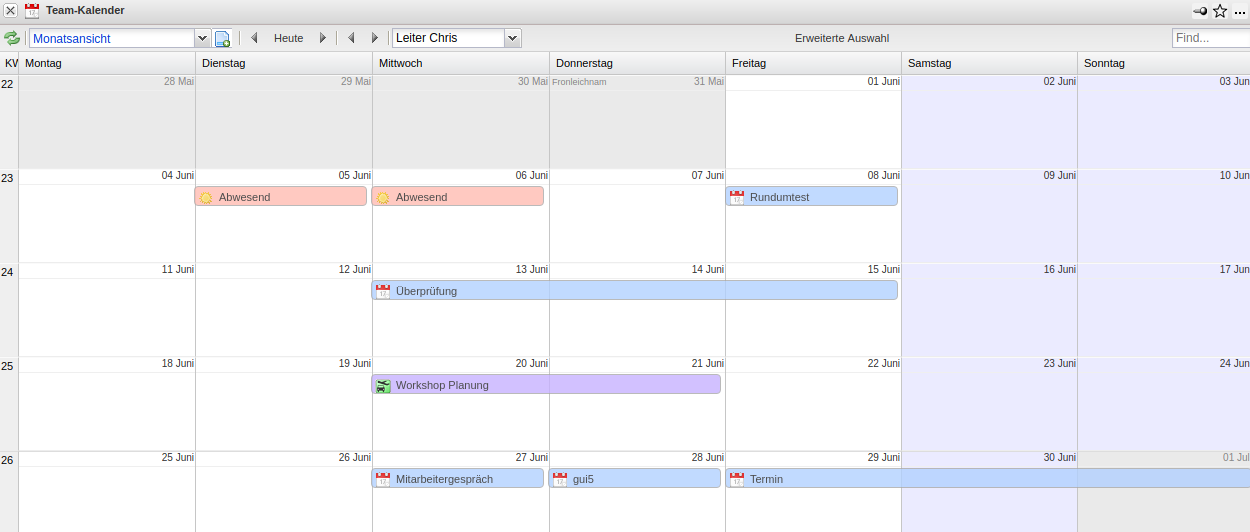The height and width of the screenshot is (532, 1250).
Task: Select calendar week 24 label
Action: 8,272
